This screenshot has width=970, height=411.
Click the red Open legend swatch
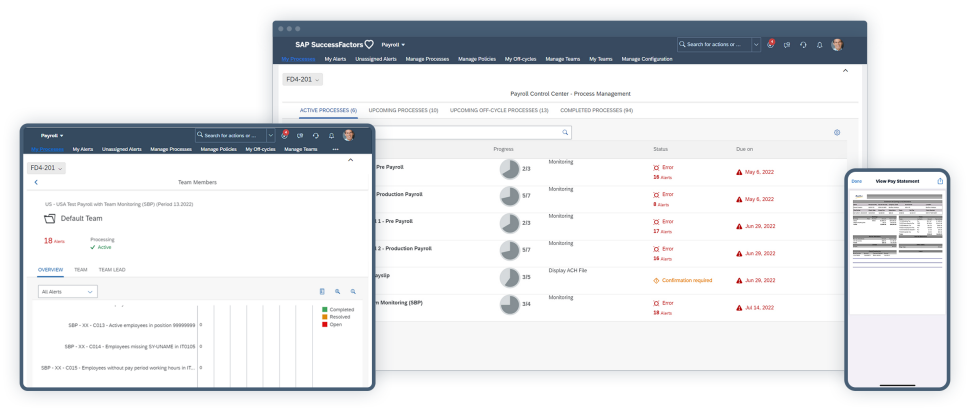(x=325, y=324)
